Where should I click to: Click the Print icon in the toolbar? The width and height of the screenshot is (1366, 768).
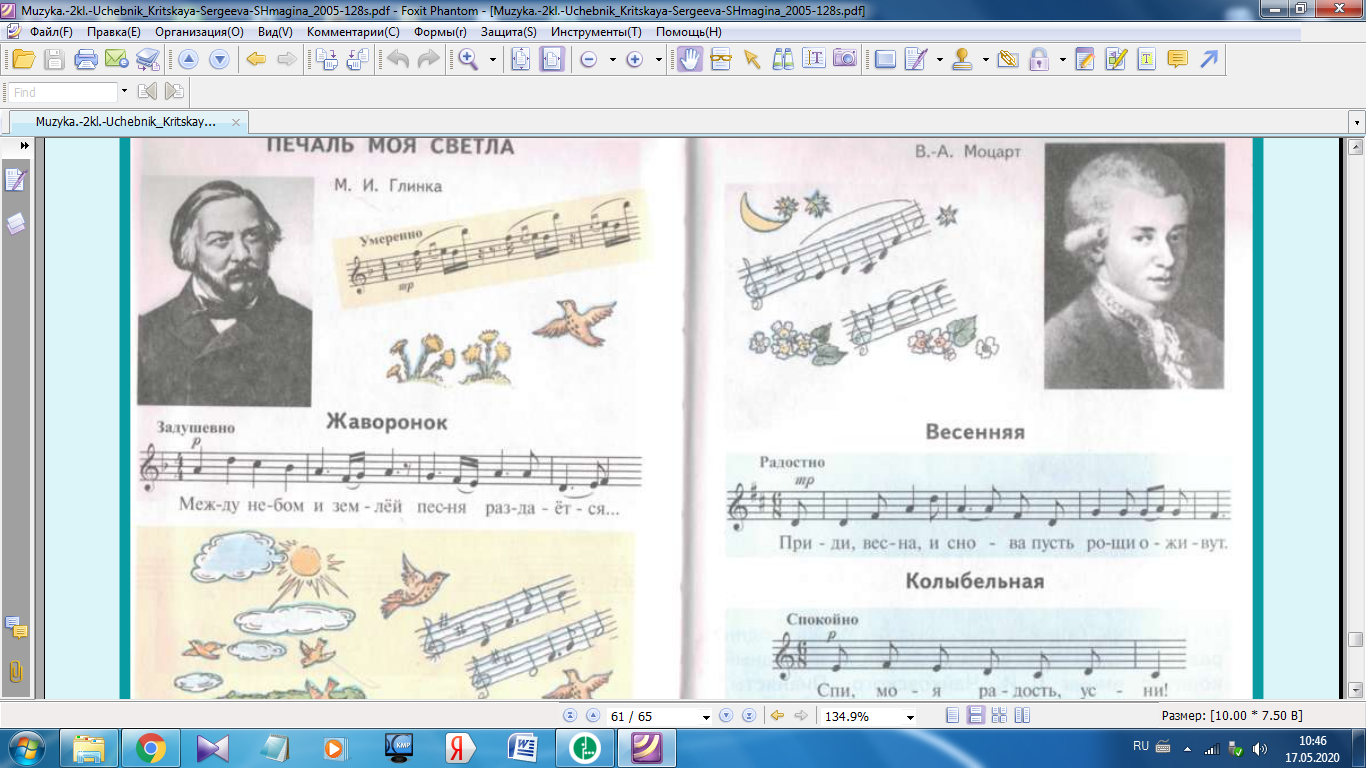click(86, 59)
